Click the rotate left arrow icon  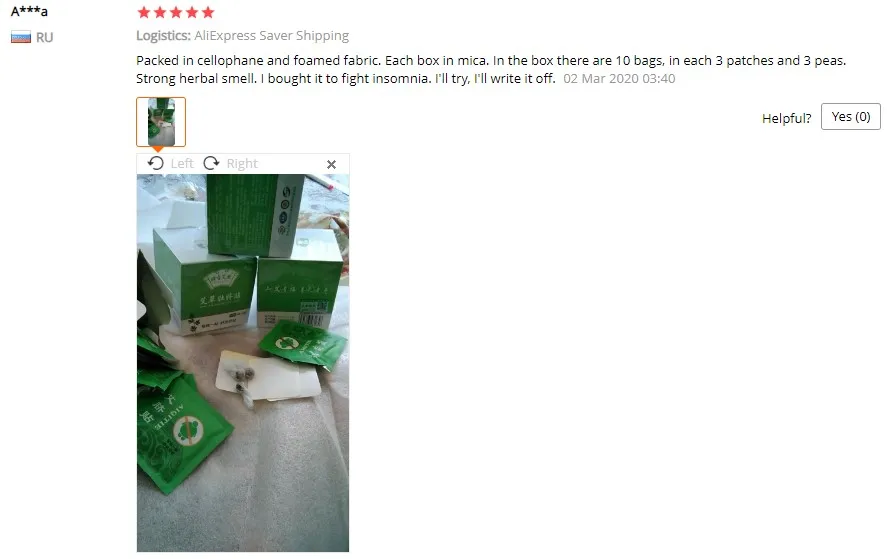click(x=156, y=164)
